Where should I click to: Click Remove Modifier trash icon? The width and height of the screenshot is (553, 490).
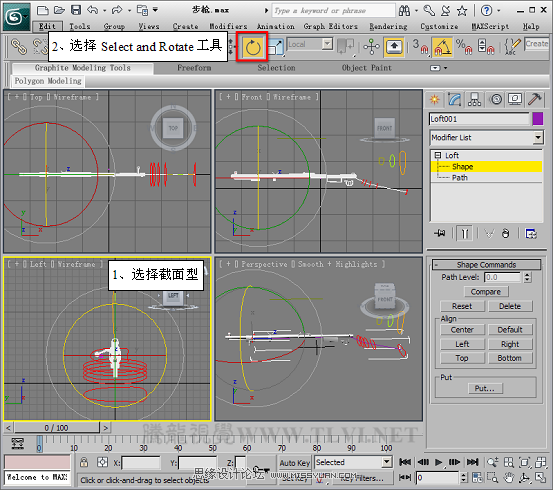(505, 233)
